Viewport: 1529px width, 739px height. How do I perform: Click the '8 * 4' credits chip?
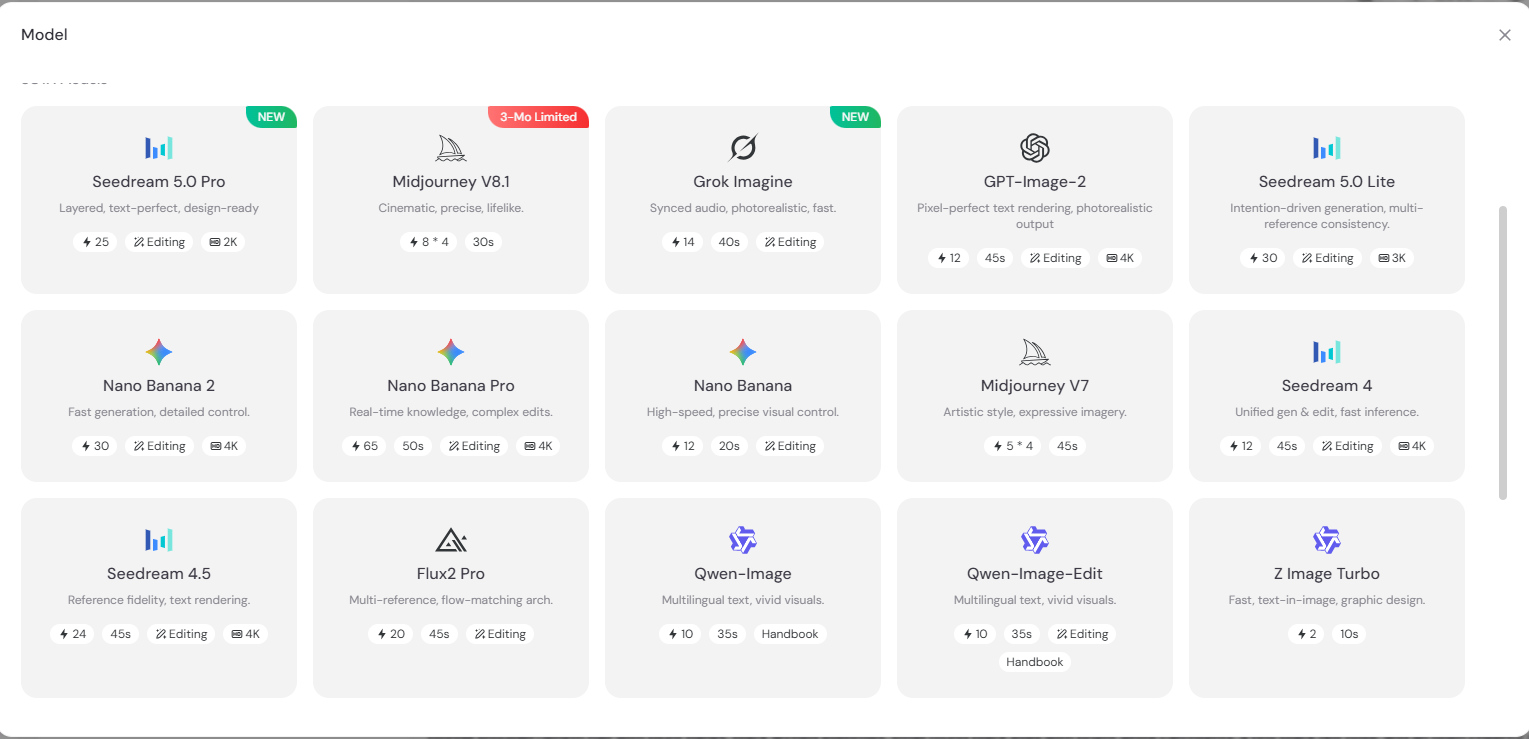(x=428, y=242)
